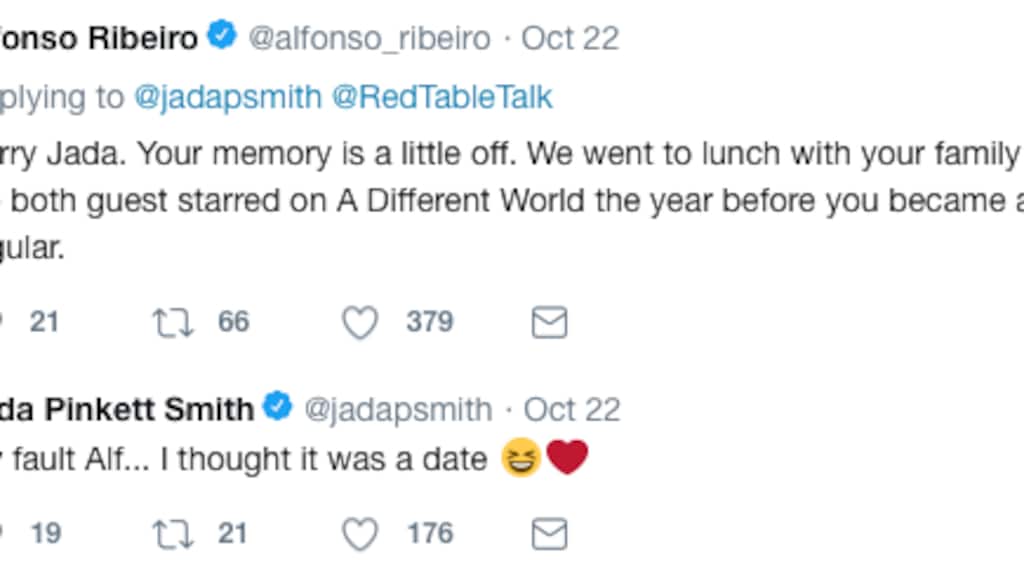1024x576 pixels.
Task: Open the @alfonso_ribeiro handle
Action: pos(369,39)
